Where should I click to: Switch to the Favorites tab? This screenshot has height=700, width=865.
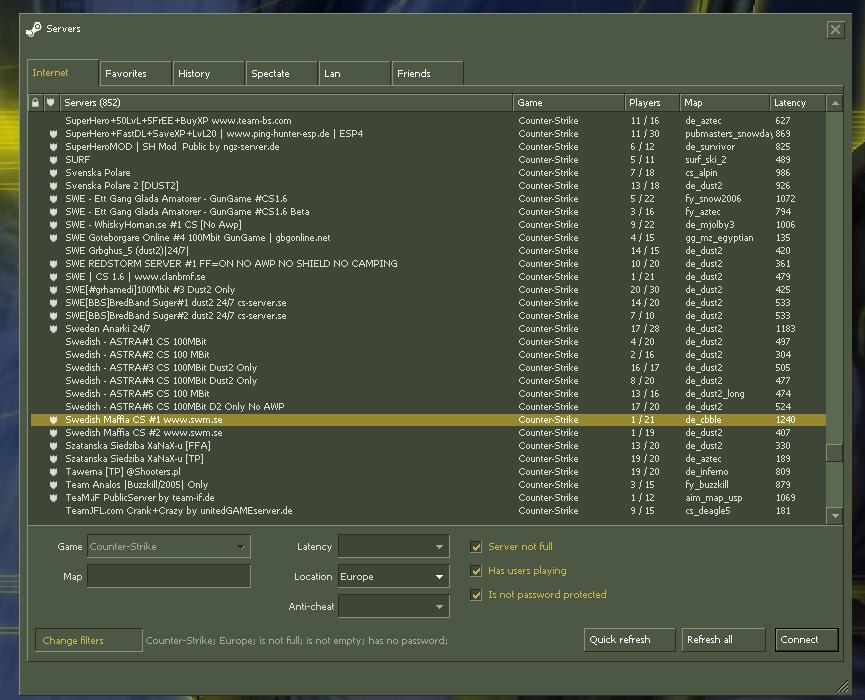(x=126, y=73)
